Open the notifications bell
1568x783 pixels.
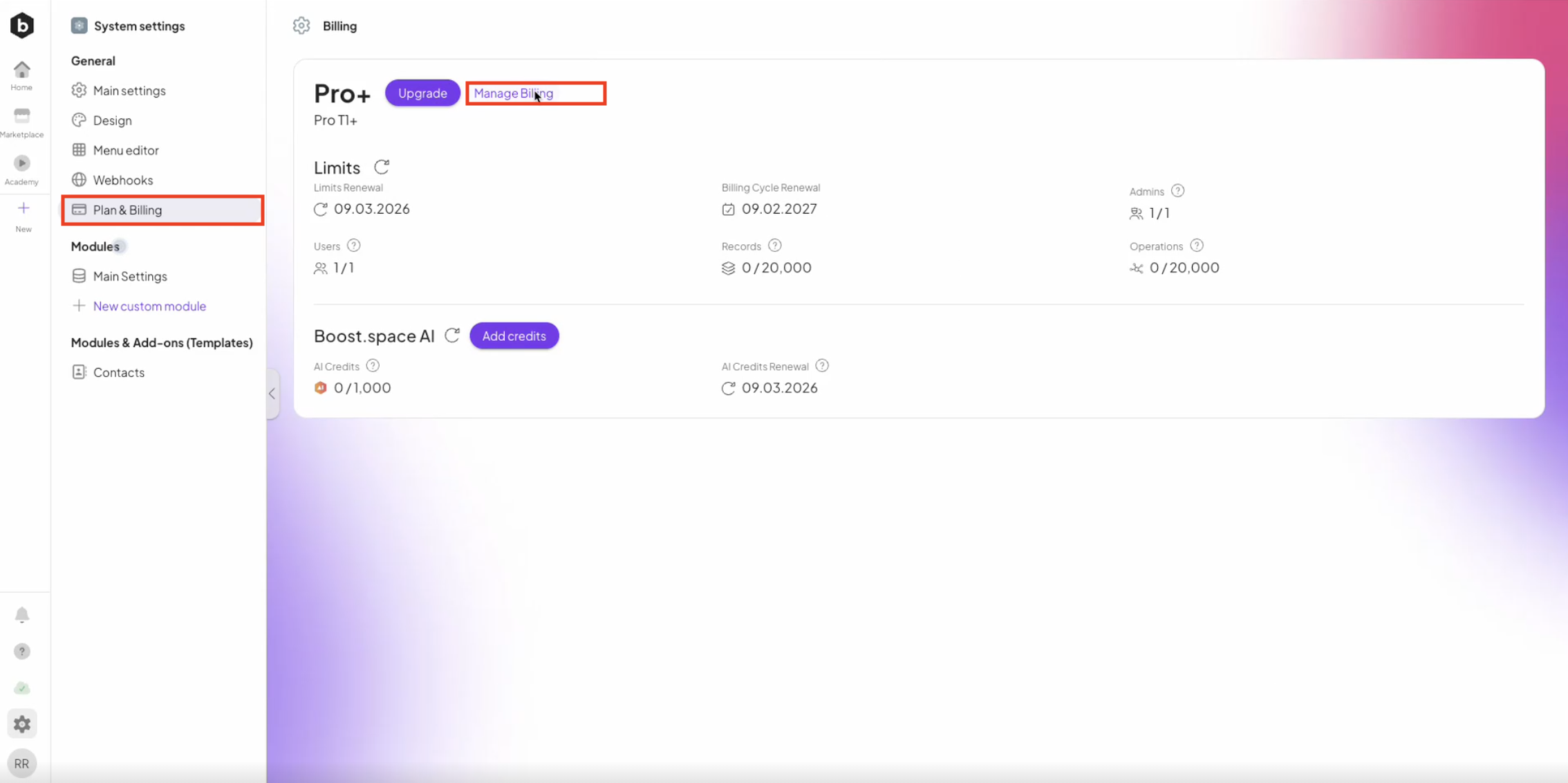coord(22,615)
